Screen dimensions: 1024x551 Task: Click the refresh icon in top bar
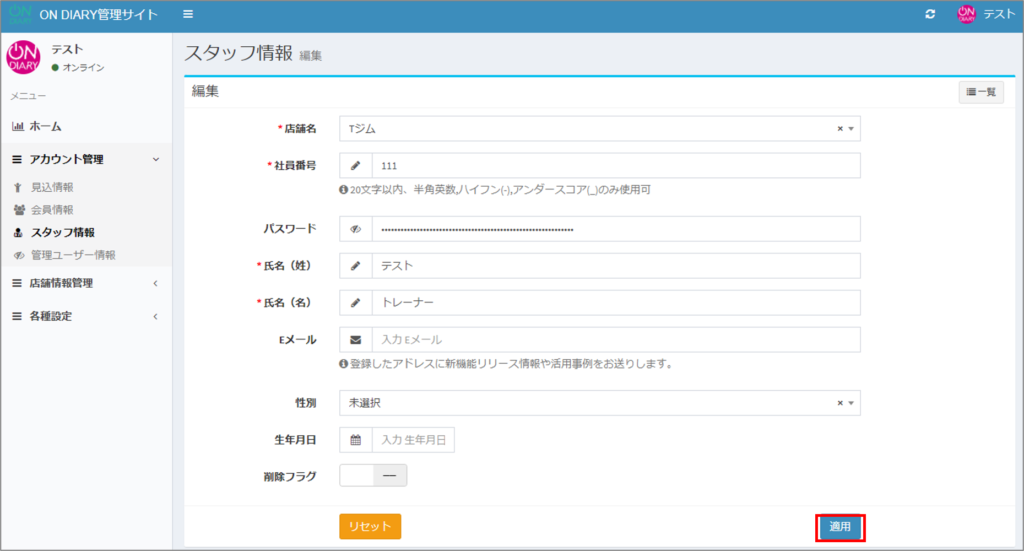tap(930, 14)
